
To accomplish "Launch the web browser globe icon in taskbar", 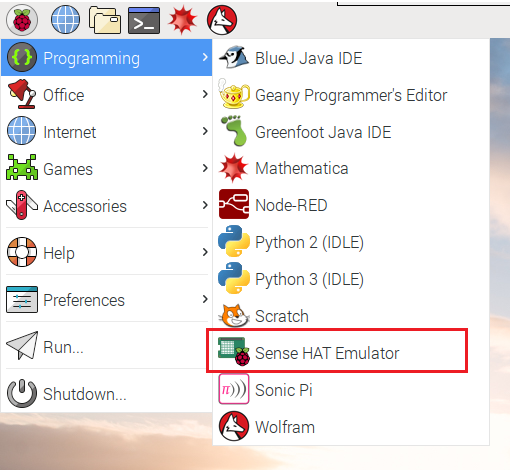I will click(x=65, y=20).
